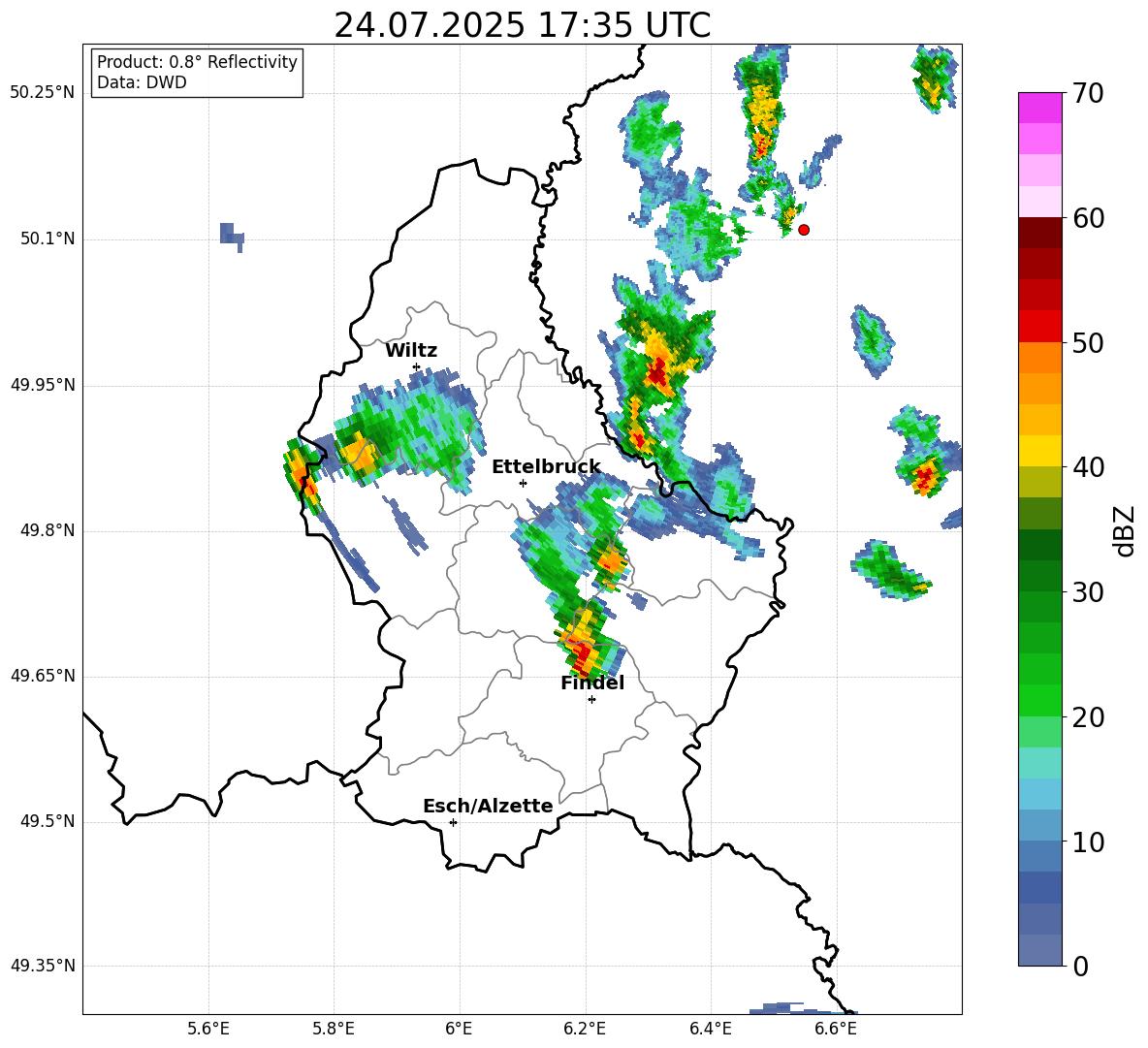Click the colorbar value 30
This screenshot has width=1148, height=1048.
click(1088, 591)
